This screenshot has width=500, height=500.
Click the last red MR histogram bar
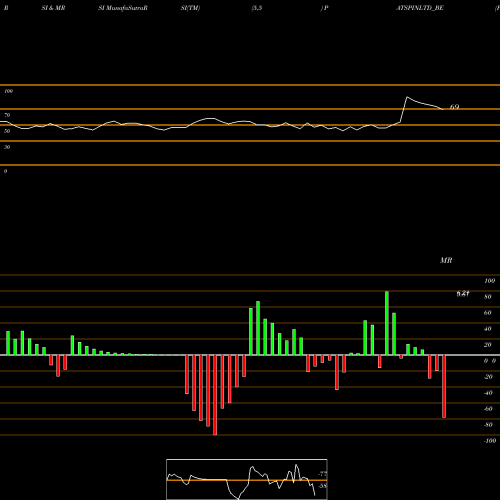[444, 386]
